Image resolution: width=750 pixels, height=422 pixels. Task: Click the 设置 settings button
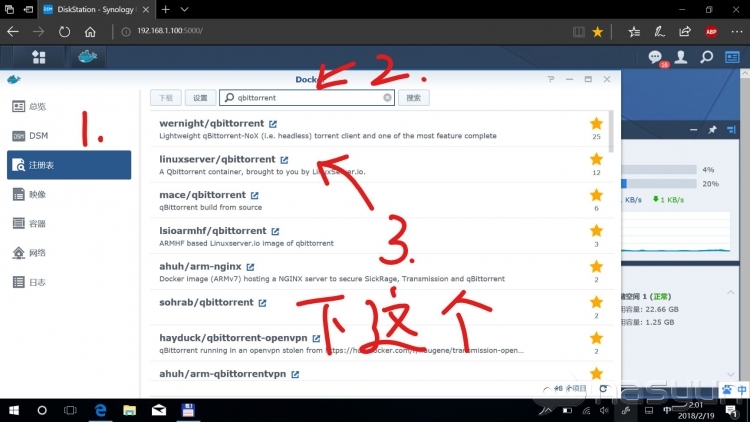click(200, 98)
